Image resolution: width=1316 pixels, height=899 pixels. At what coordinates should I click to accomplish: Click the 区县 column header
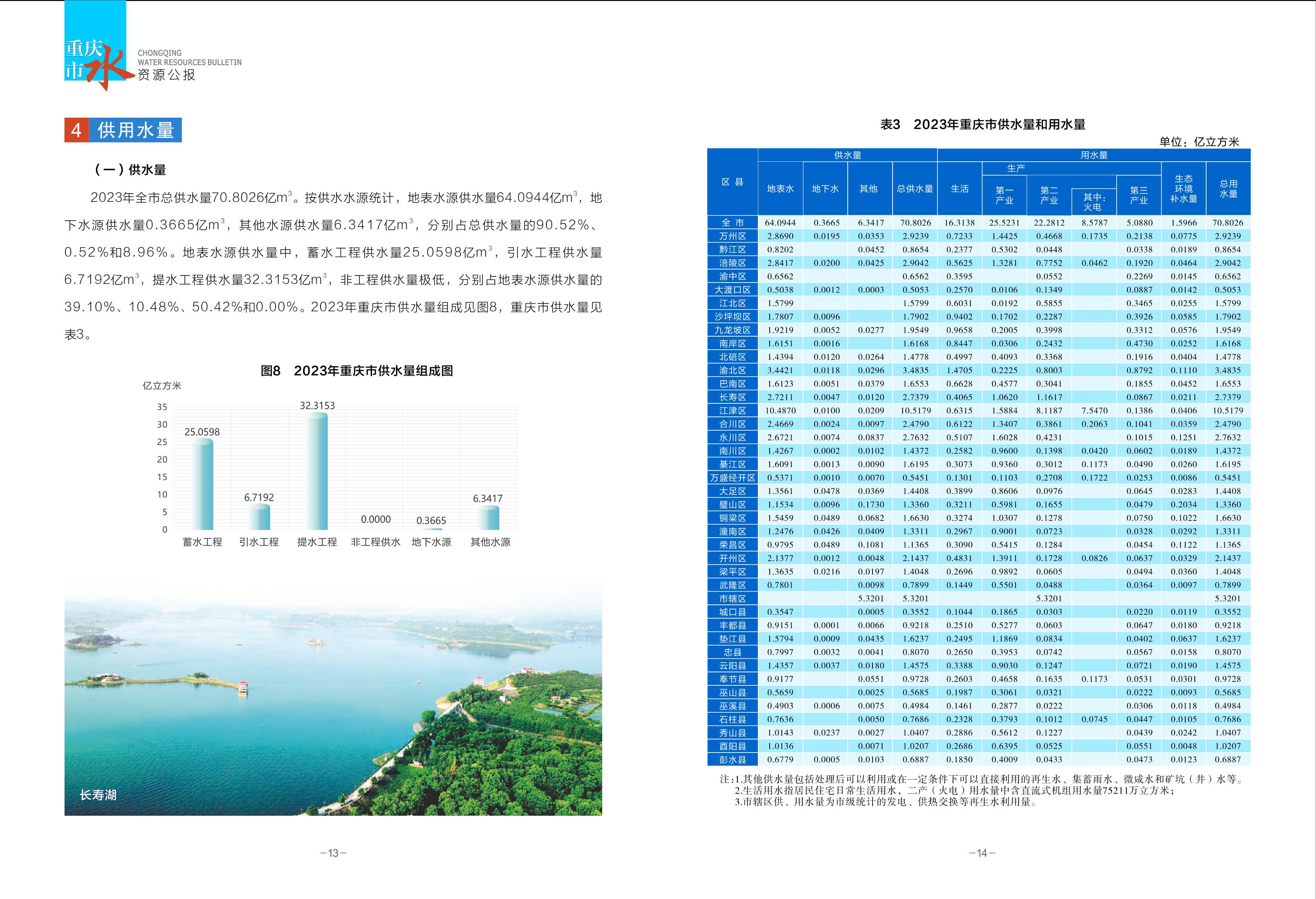(732, 182)
